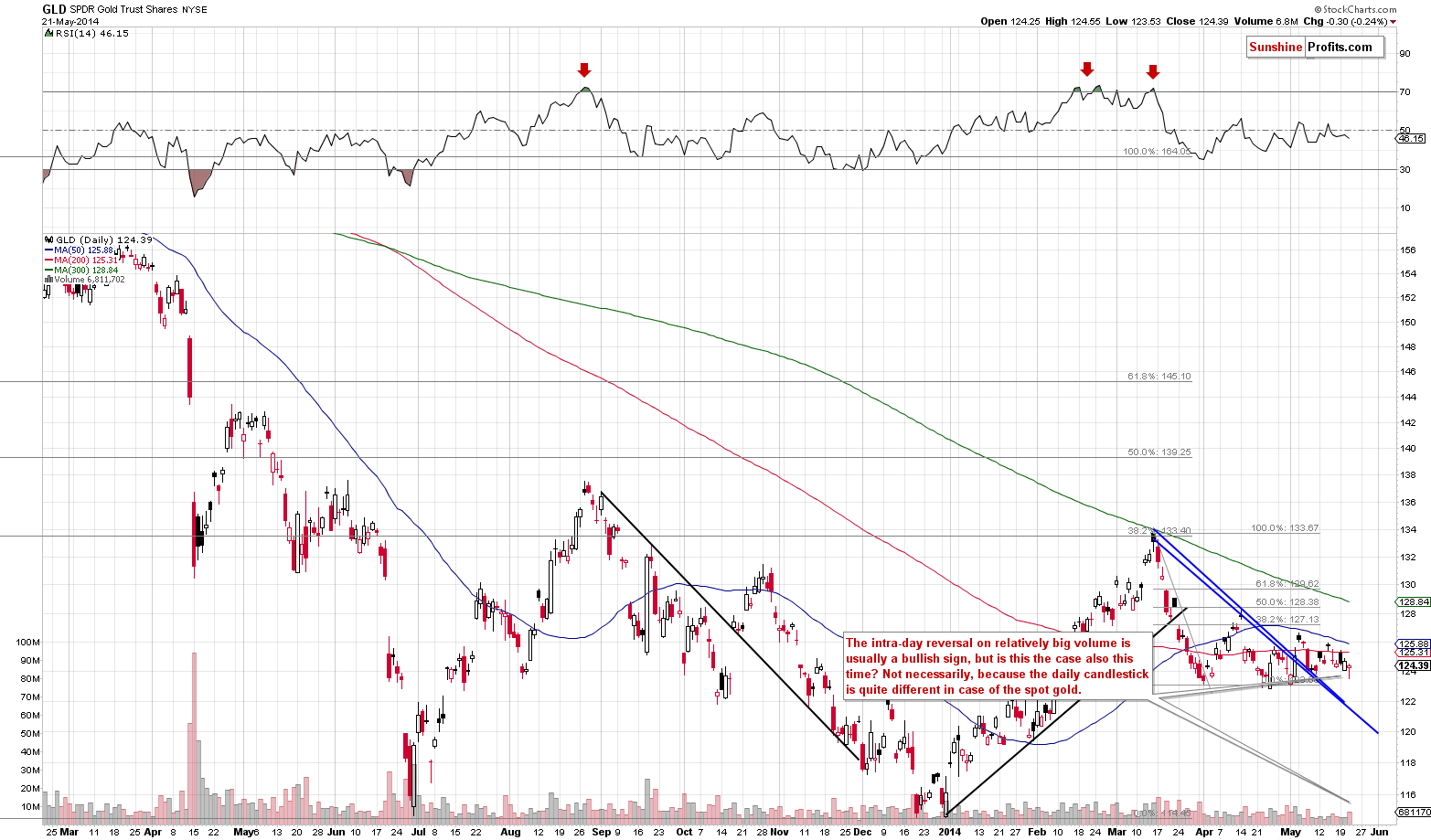Click the 'Oct' label on the date axis
Viewport: 1431px width, 840px height.
click(x=683, y=832)
